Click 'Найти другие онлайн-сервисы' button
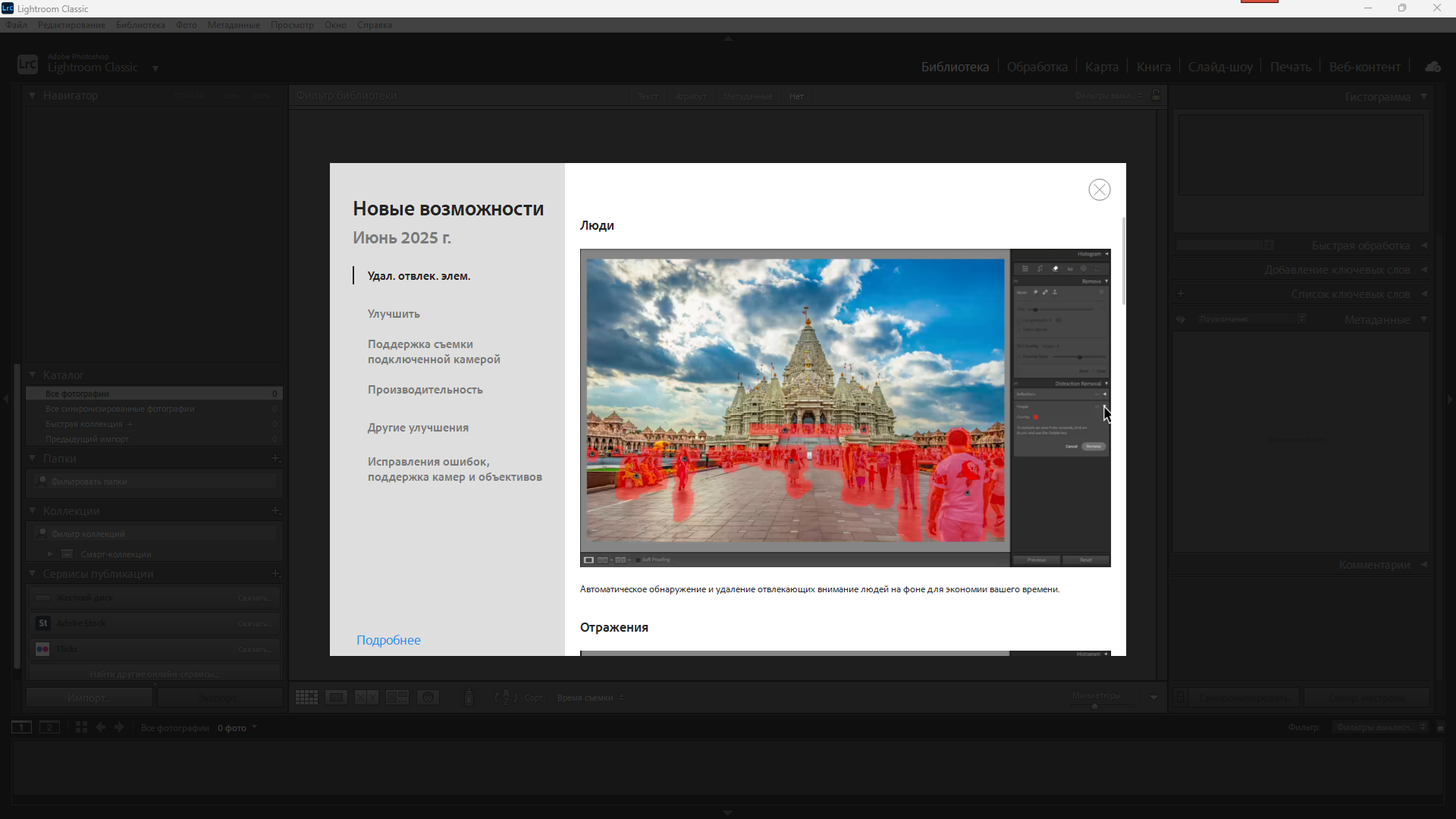1456x819 pixels. point(155,674)
